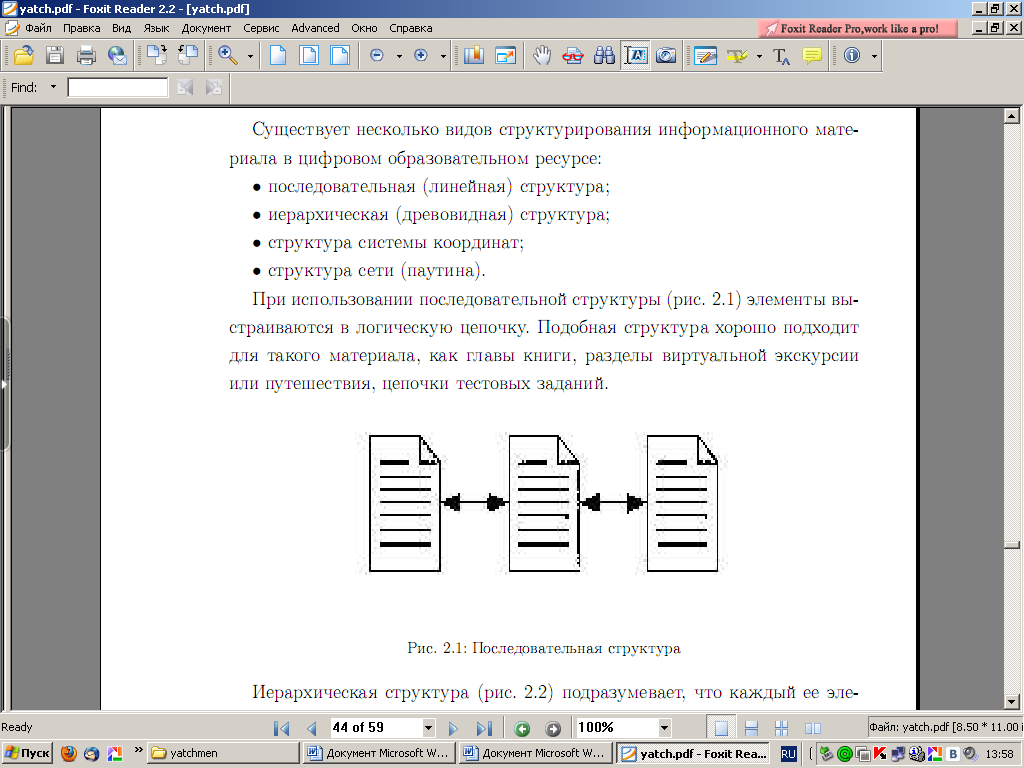Open the Сервис menu
The image size is (1024, 768).
pyautogui.click(x=261, y=28)
